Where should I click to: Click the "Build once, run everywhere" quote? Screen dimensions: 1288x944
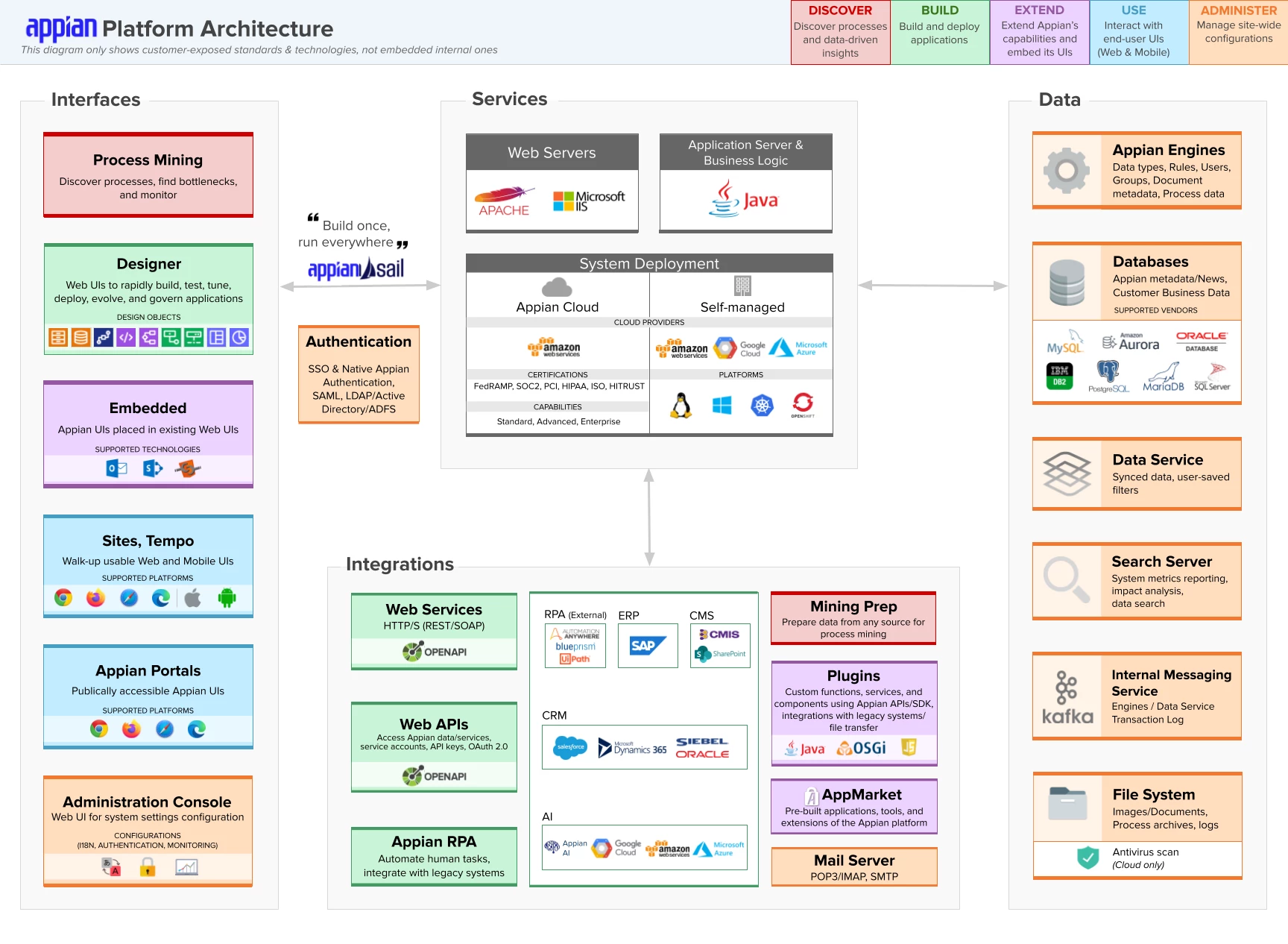pyautogui.click(x=353, y=233)
